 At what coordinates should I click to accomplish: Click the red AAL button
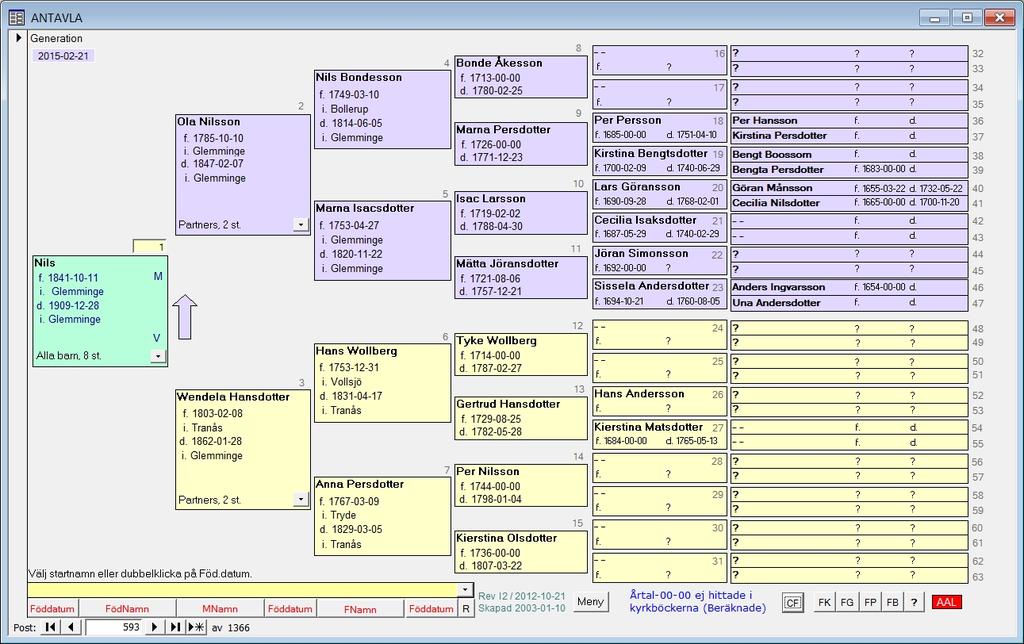[x=946, y=602]
